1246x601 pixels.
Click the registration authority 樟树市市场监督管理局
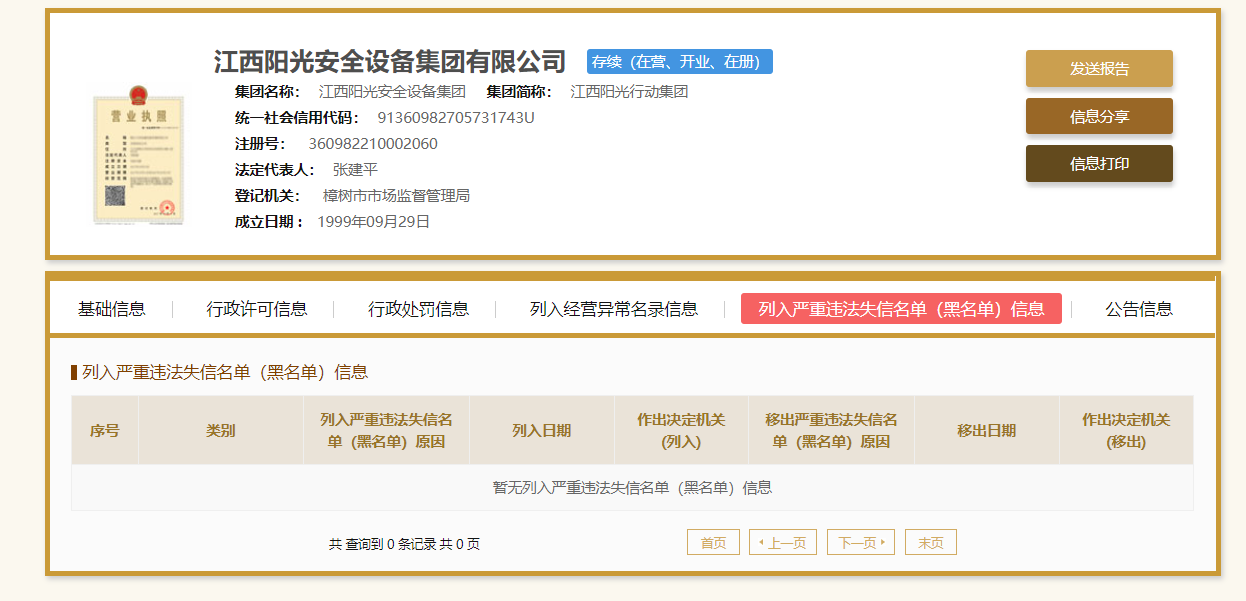tap(396, 195)
